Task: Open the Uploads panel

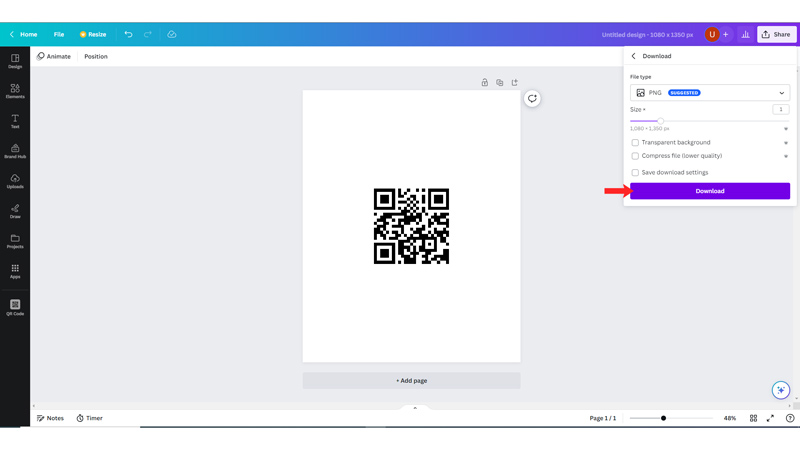Action: click(15, 181)
